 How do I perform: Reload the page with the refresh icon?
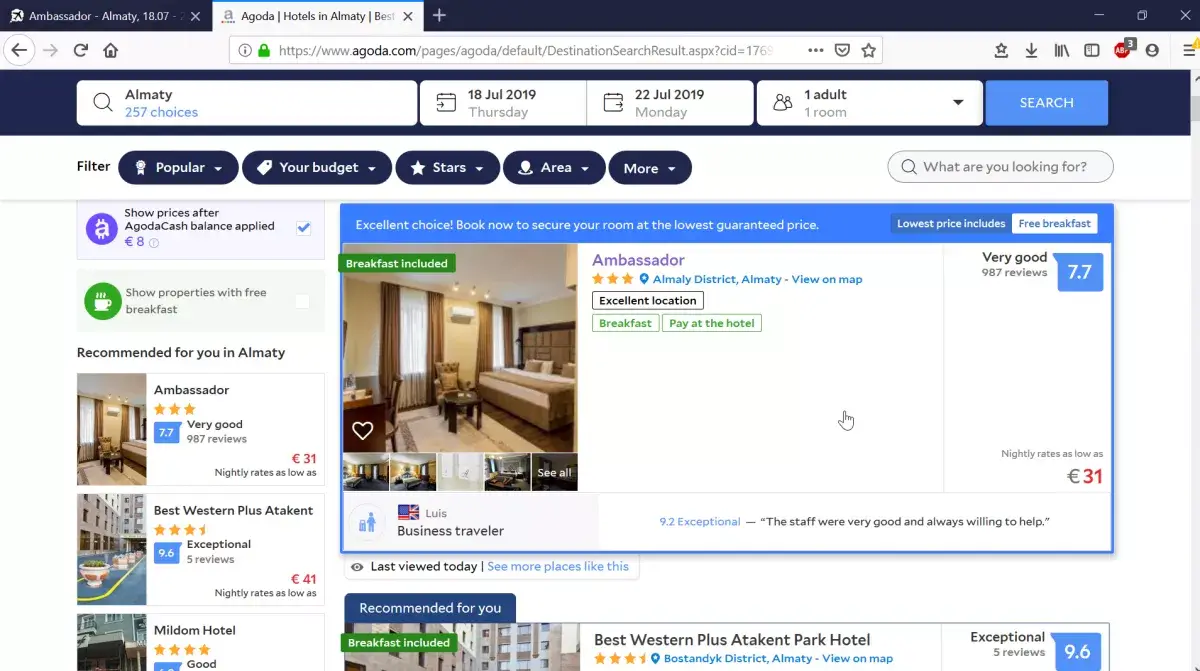click(80, 51)
